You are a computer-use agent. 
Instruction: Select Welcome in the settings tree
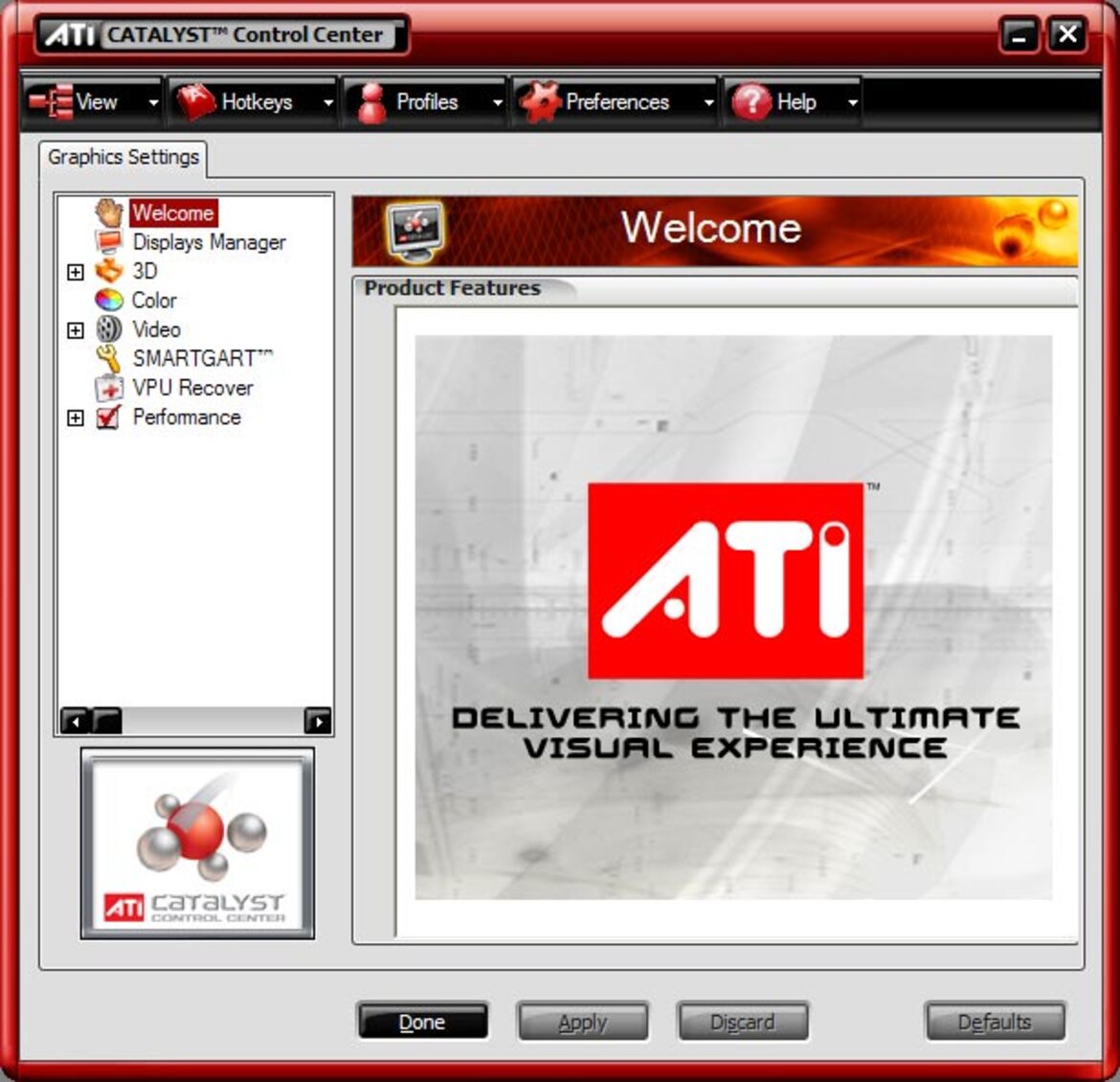pyautogui.click(x=173, y=213)
